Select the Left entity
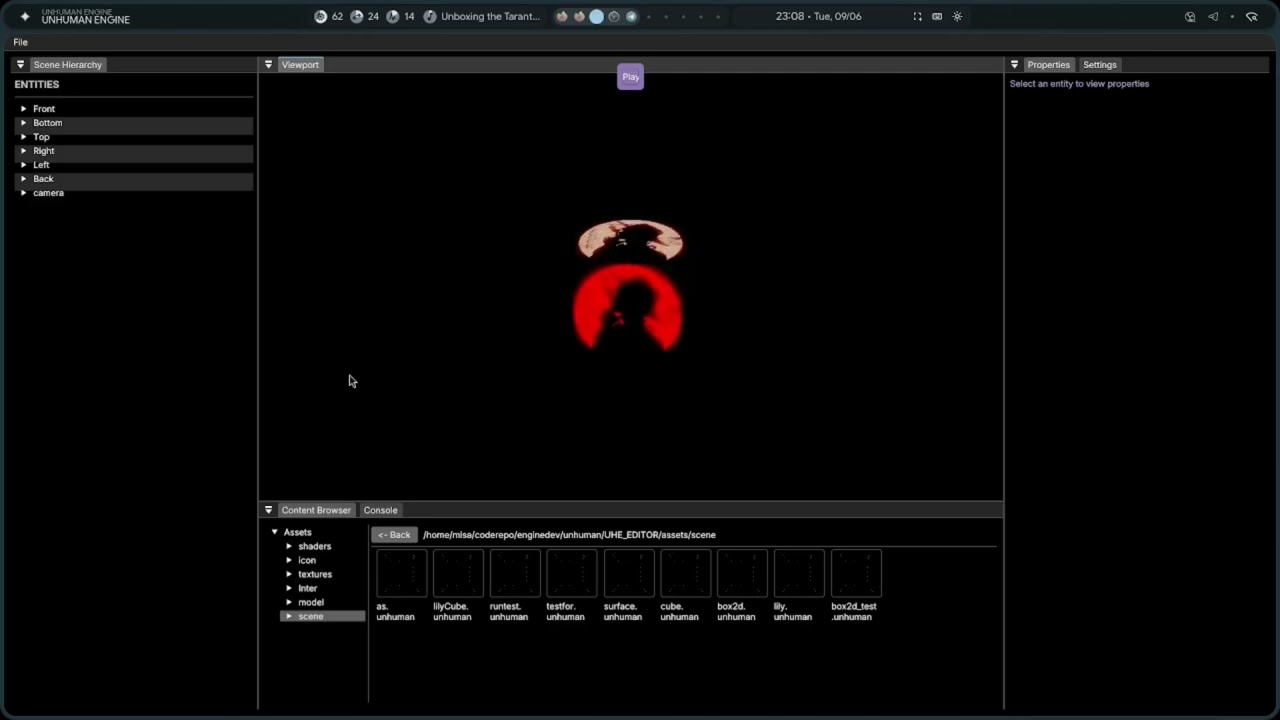1280x720 pixels. pos(41,165)
